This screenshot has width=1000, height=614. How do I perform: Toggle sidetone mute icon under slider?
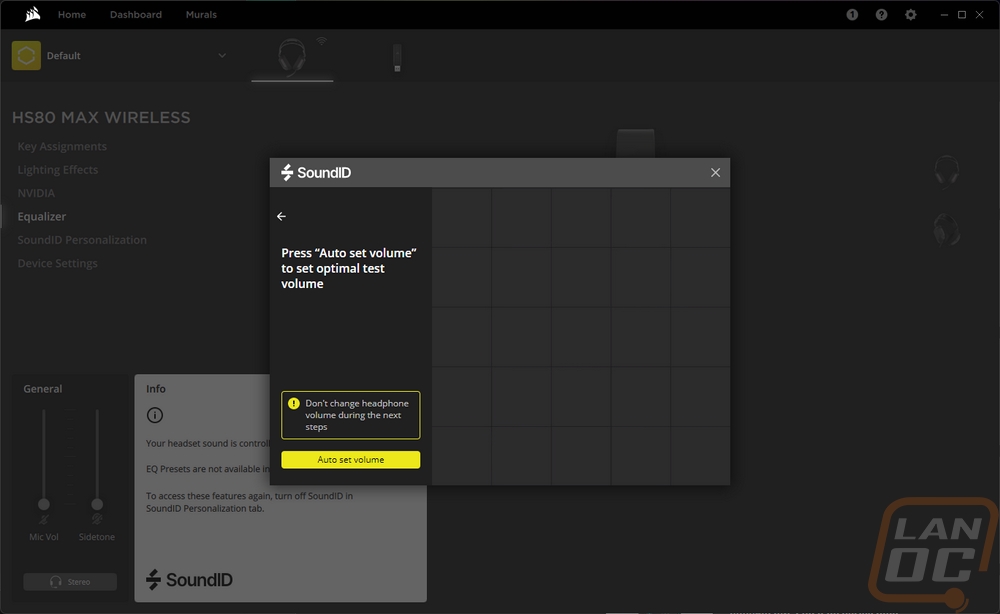coord(97,520)
